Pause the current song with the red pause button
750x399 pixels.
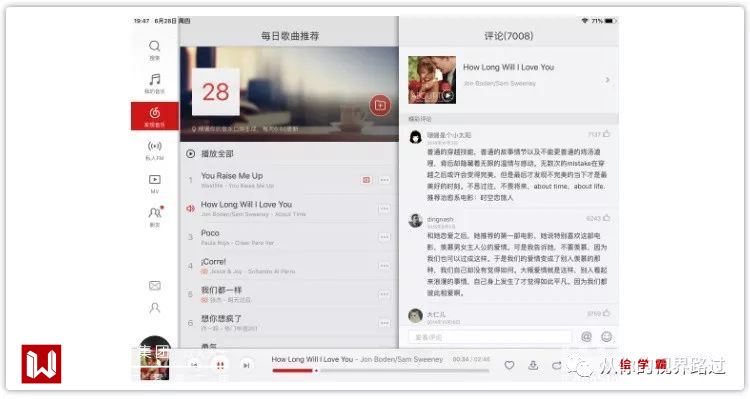tap(220, 365)
